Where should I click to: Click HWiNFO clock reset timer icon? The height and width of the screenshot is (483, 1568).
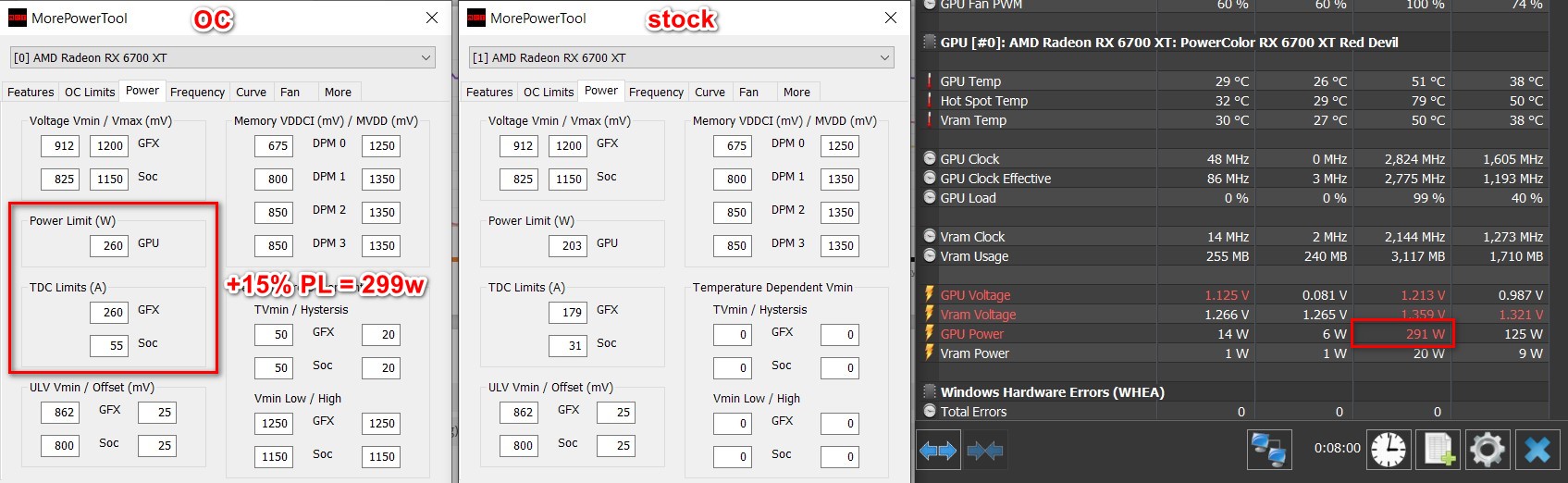1389,450
